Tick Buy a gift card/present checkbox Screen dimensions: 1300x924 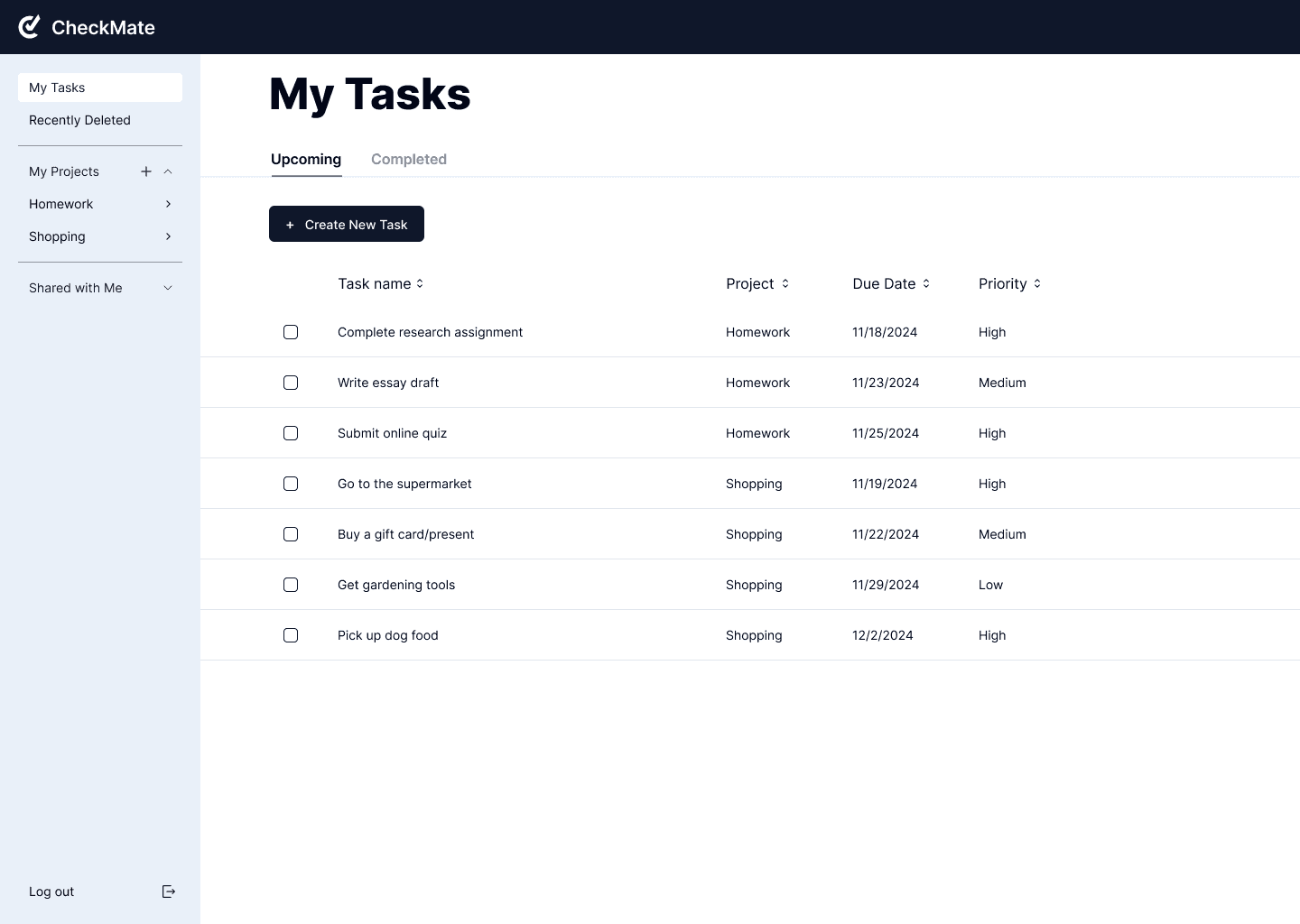(x=291, y=534)
